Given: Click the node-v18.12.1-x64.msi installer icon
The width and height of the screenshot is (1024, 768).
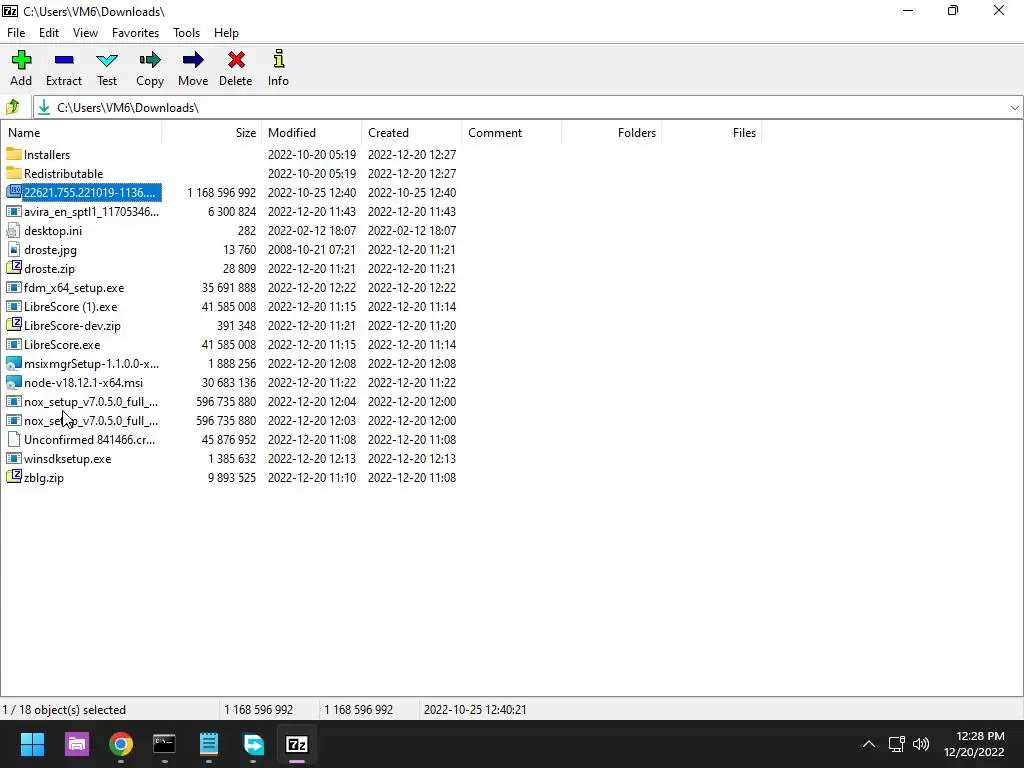Looking at the screenshot, I should tap(14, 382).
